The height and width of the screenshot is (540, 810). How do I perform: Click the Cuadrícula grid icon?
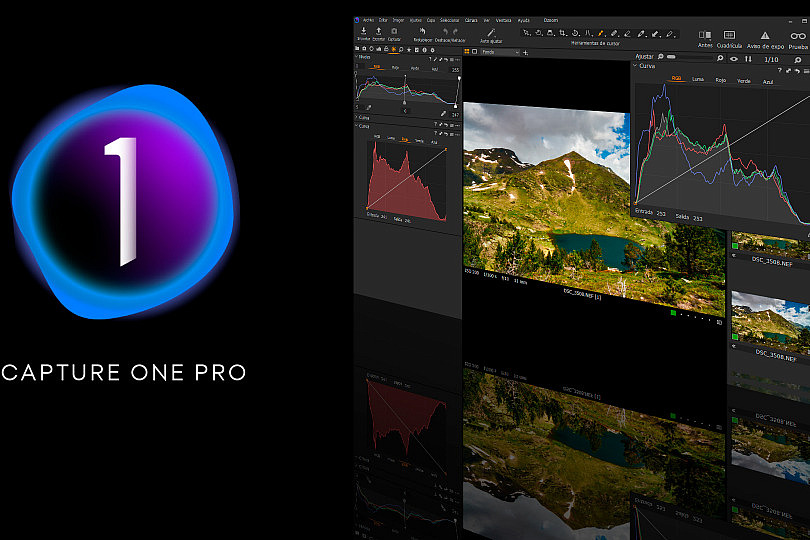click(729, 35)
